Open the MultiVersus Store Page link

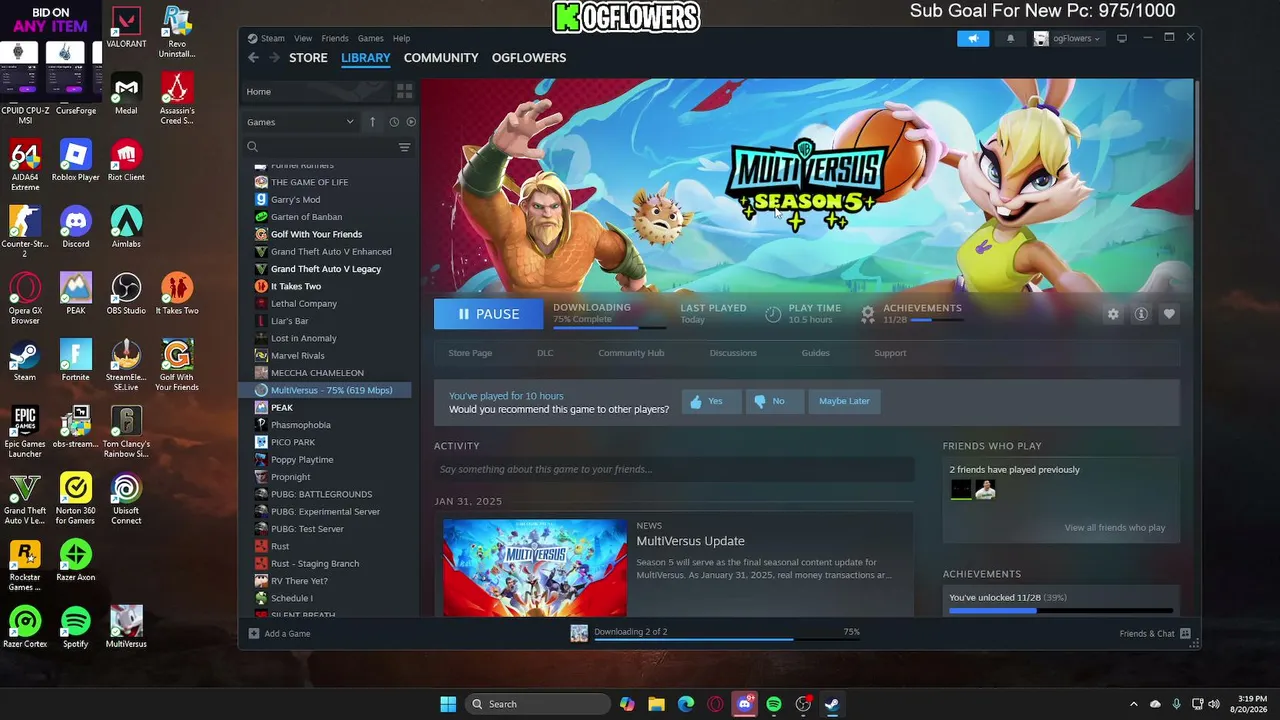tap(470, 353)
